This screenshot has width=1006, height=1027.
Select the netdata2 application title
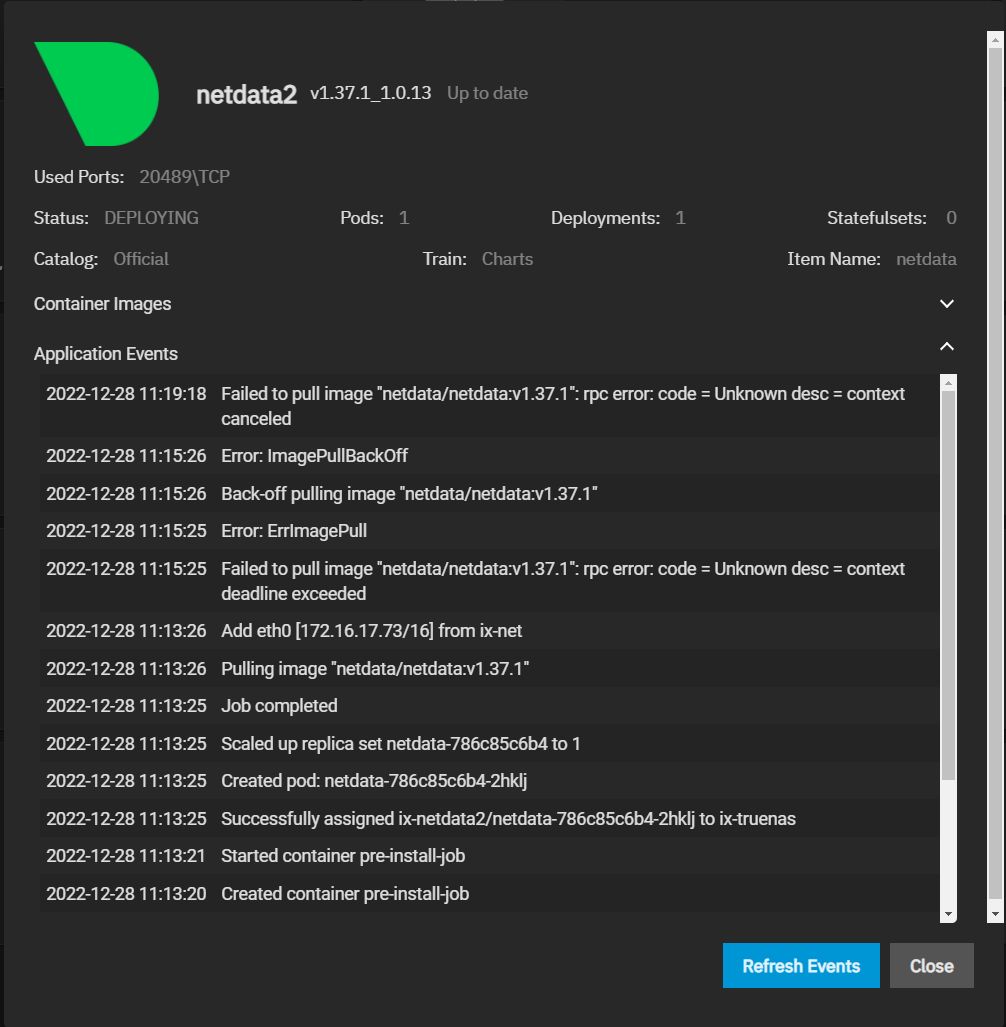(246, 94)
